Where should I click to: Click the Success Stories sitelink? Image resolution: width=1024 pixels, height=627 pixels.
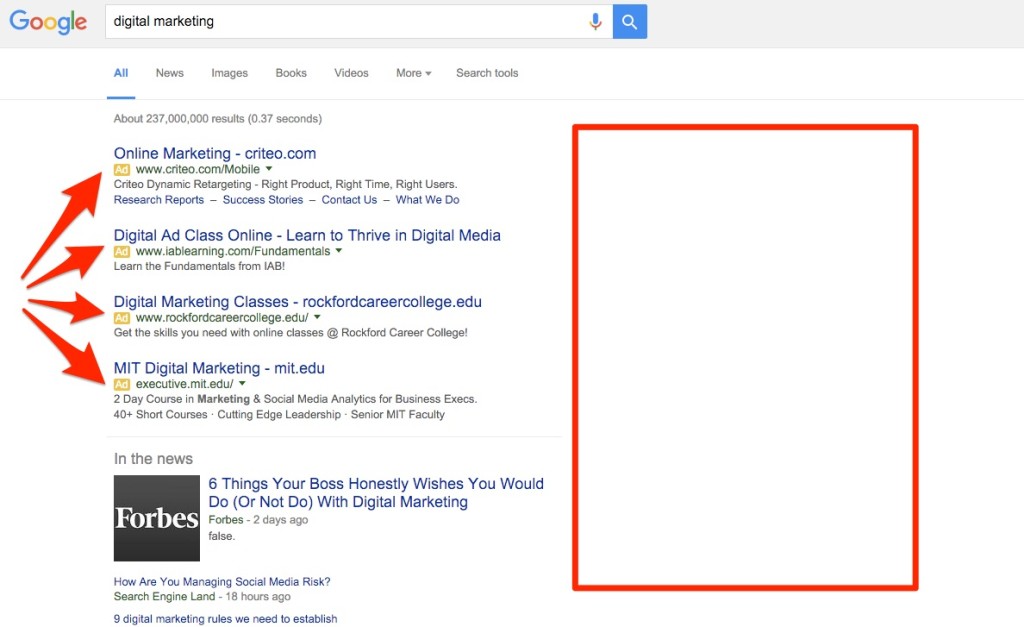(x=263, y=200)
